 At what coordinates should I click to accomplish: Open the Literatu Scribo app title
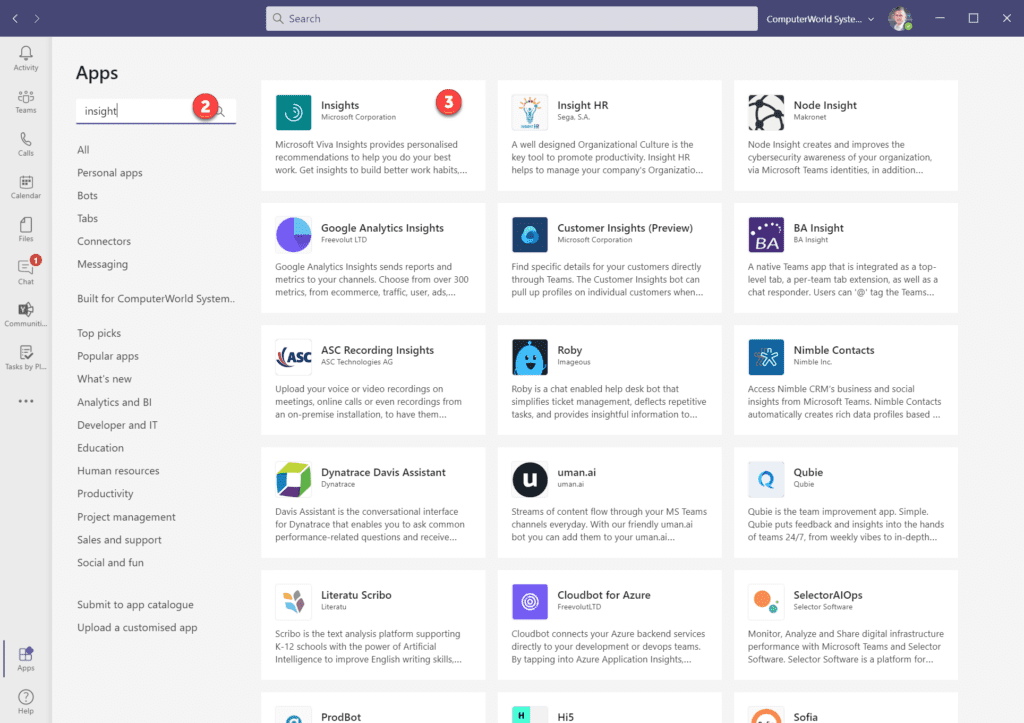click(x=356, y=595)
